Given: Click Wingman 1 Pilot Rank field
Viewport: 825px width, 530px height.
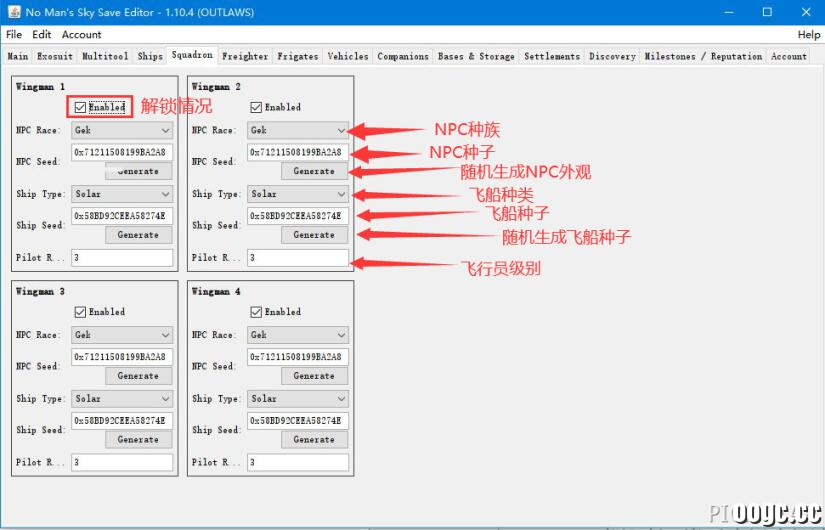Looking at the screenshot, I should [122, 258].
